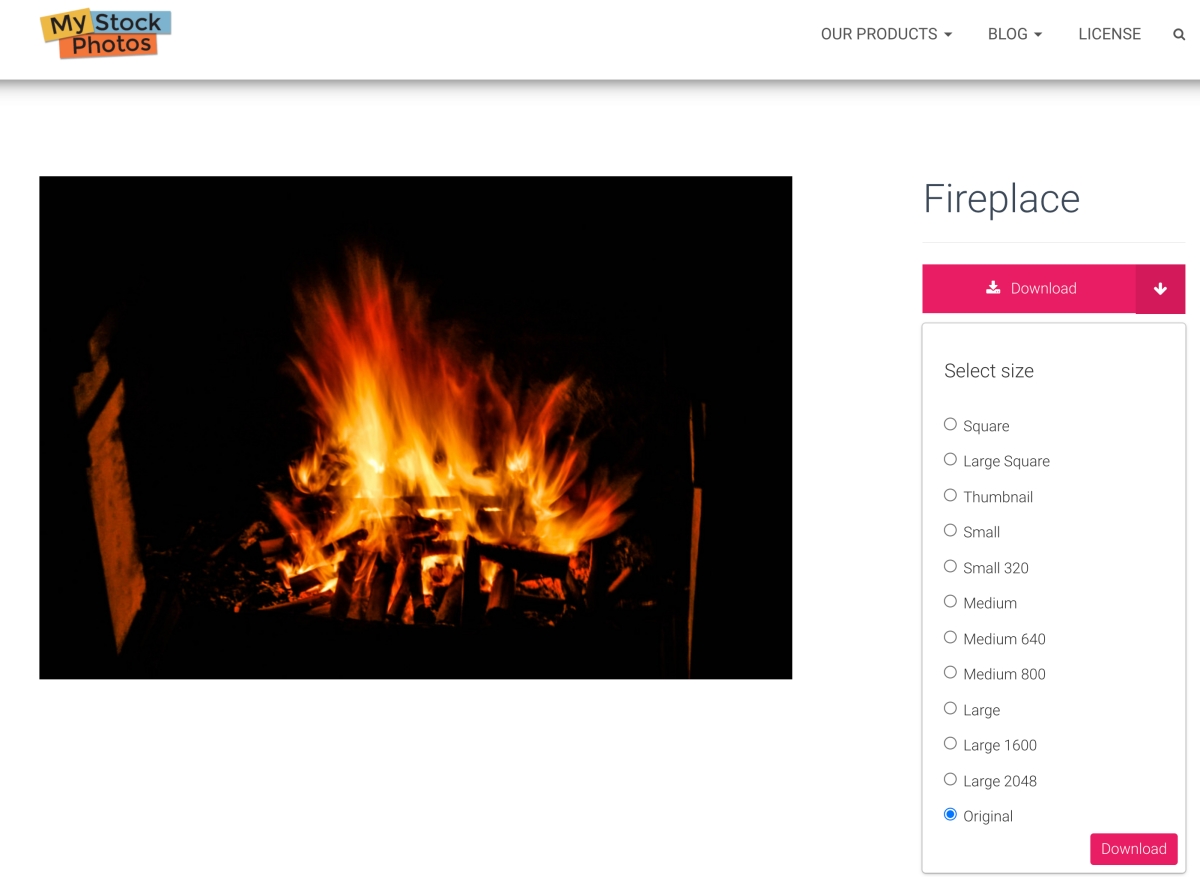Go home via My Stock Photos logo
1200x877 pixels.
[106, 34]
